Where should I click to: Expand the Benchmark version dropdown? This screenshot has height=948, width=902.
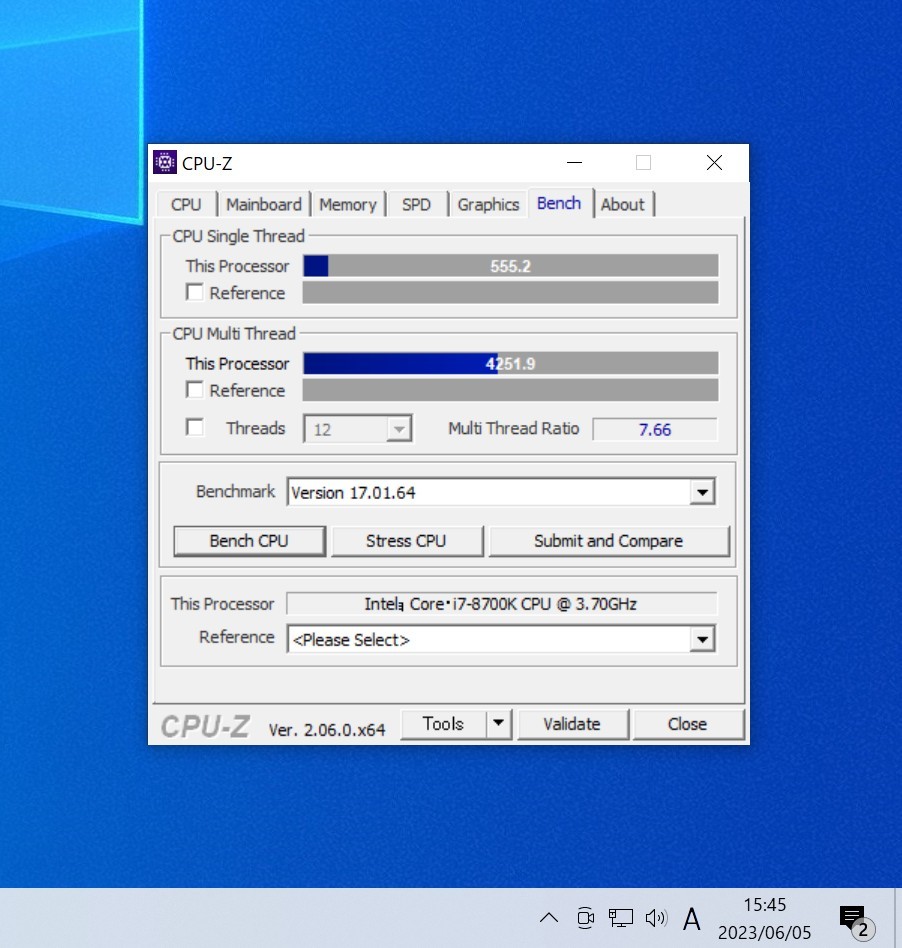[702, 492]
